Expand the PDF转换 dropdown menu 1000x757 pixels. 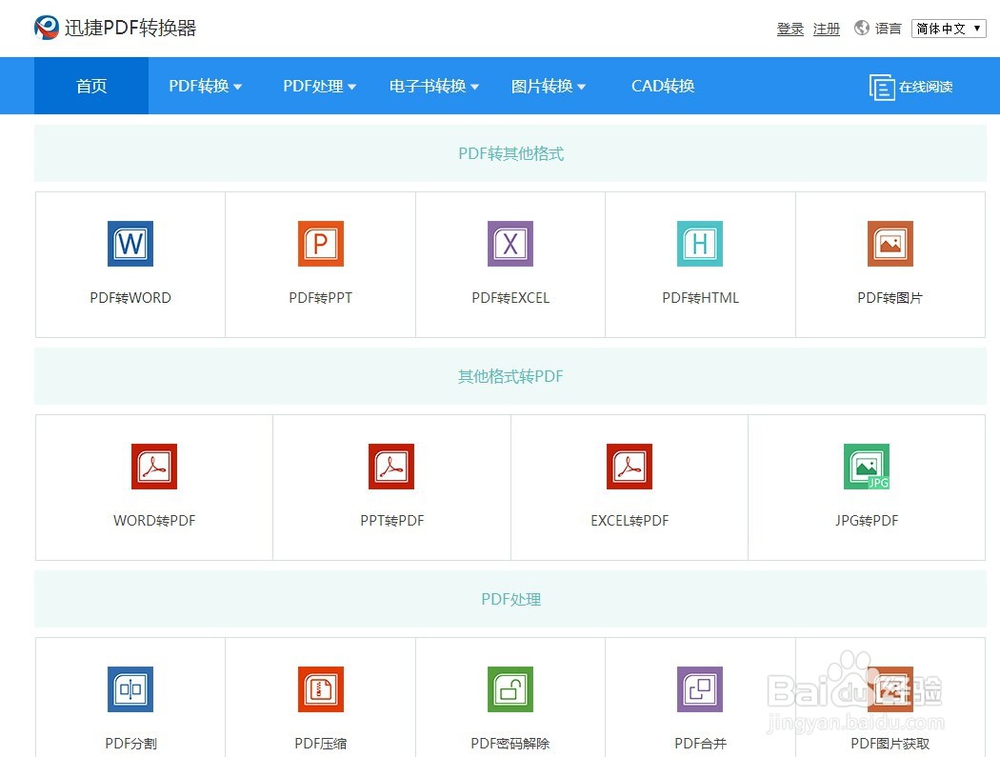point(204,86)
